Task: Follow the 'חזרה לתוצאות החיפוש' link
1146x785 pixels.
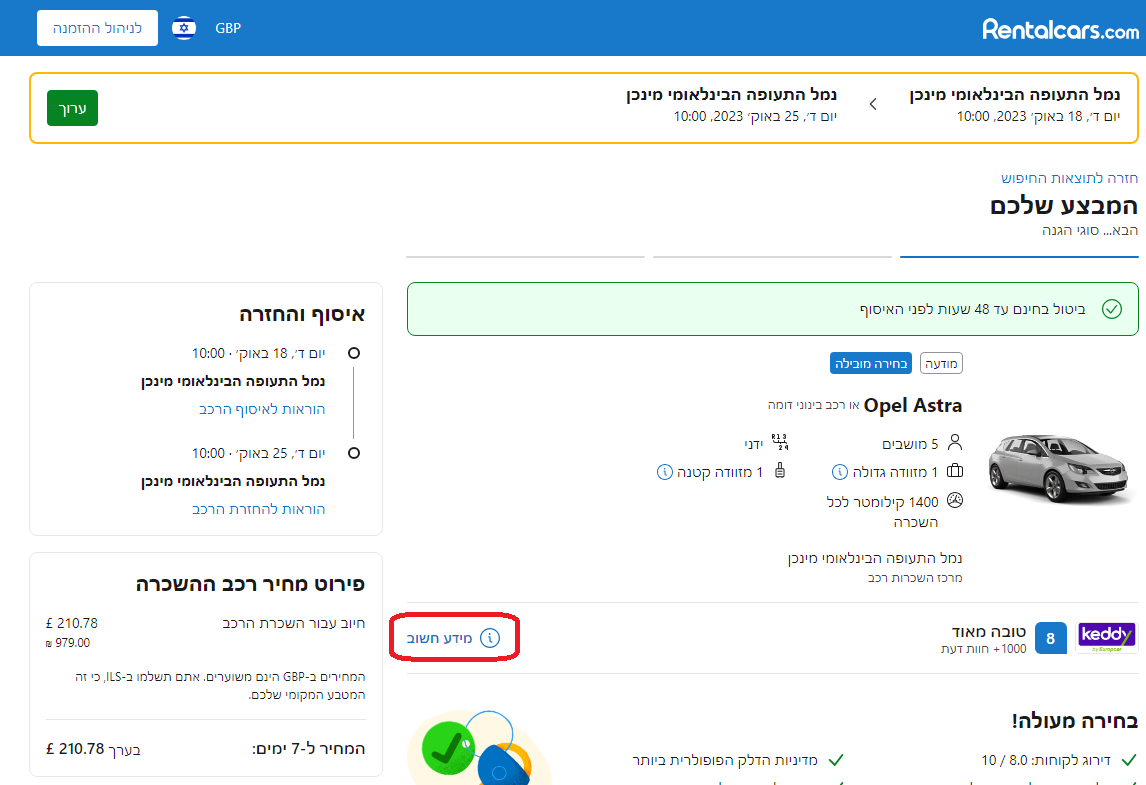Action: click(x=1069, y=178)
